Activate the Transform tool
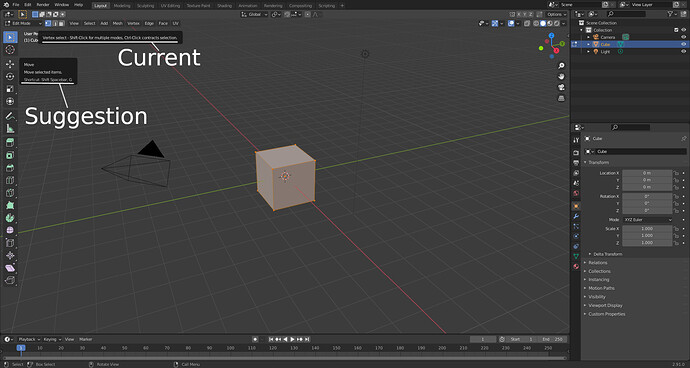Image resolution: width=690 pixels, height=368 pixels. tap(10, 101)
